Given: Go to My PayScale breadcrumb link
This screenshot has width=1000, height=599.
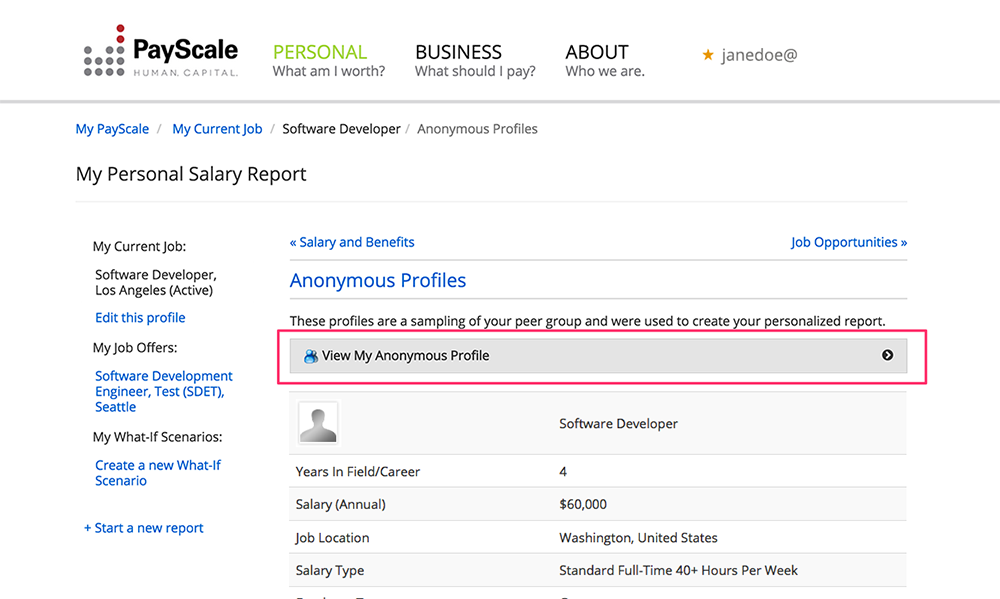Looking at the screenshot, I should coord(112,129).
